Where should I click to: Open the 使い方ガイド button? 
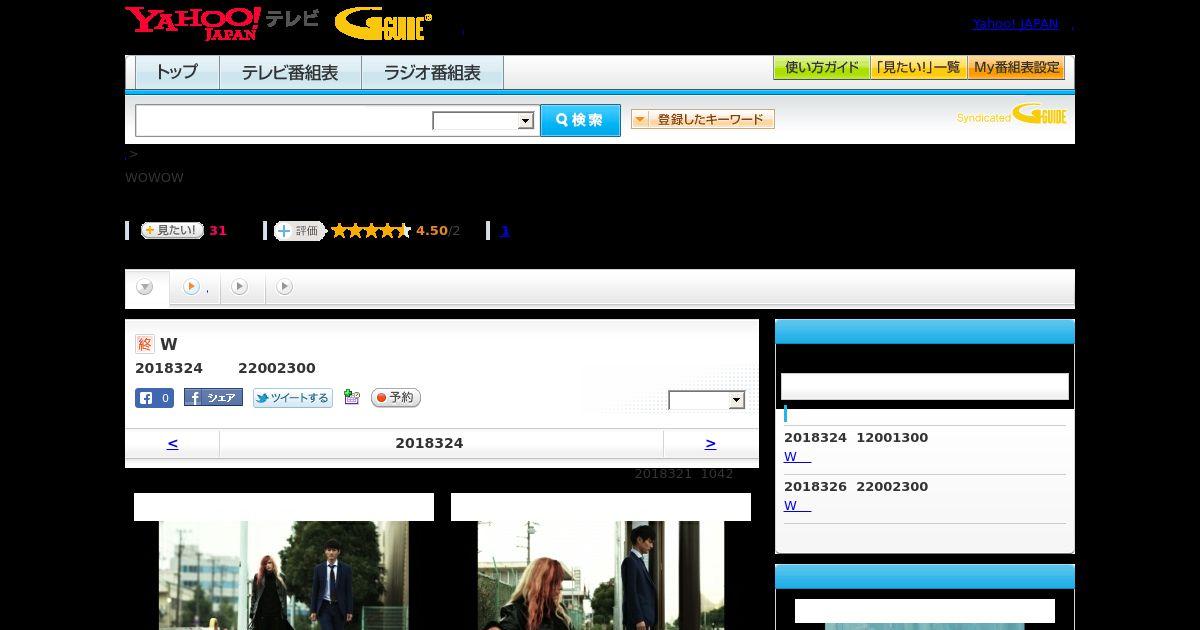click(821, 68)
